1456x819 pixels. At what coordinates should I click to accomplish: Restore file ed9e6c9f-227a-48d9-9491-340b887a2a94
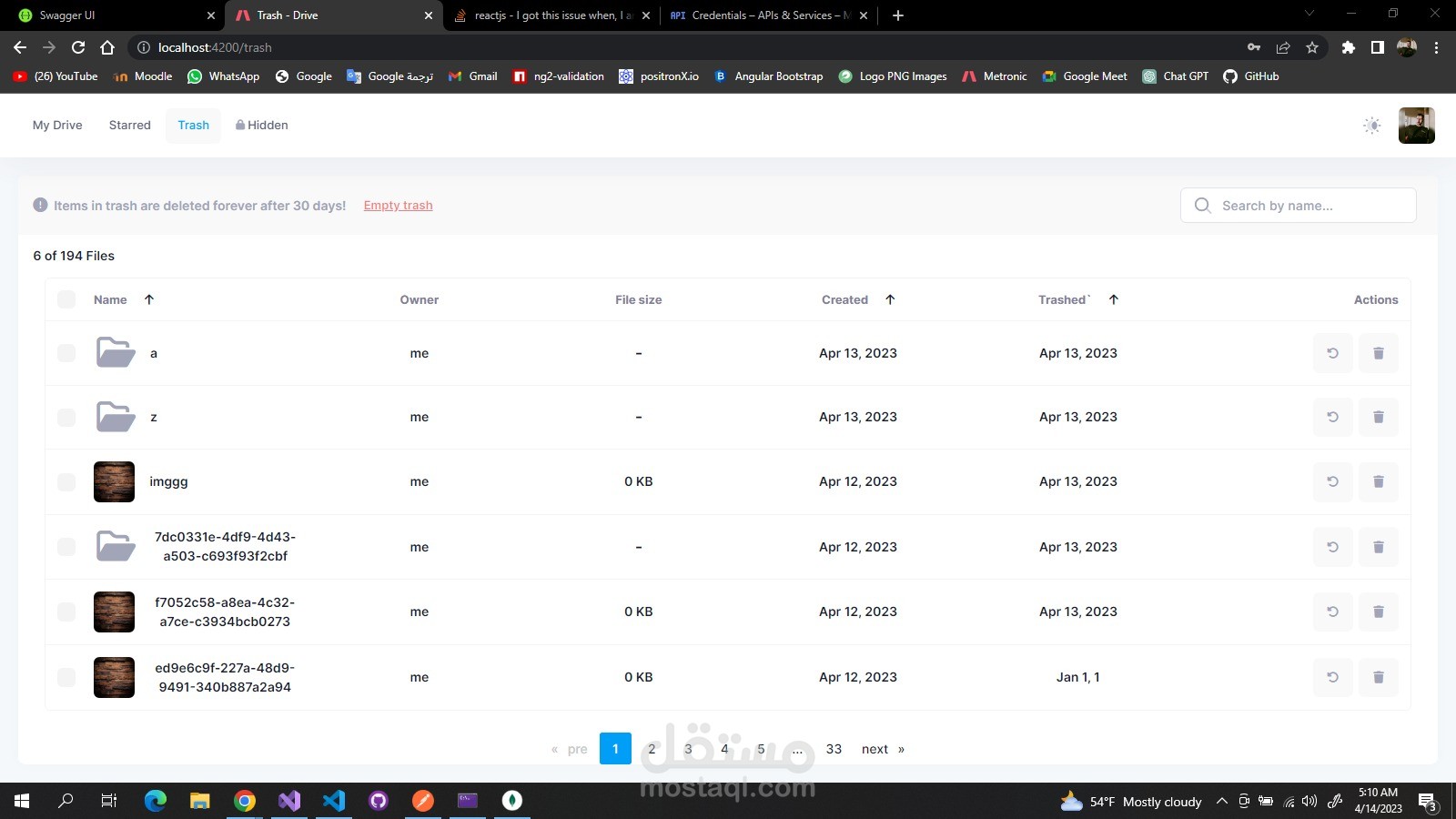(x=1332, y=677)
